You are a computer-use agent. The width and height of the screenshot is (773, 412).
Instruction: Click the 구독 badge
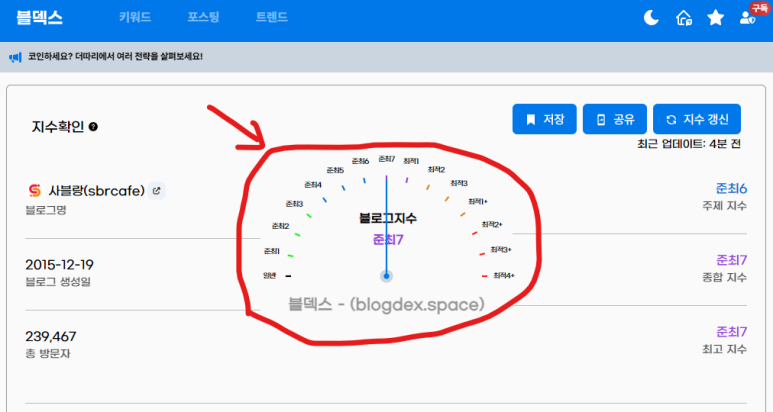[760, 8]
